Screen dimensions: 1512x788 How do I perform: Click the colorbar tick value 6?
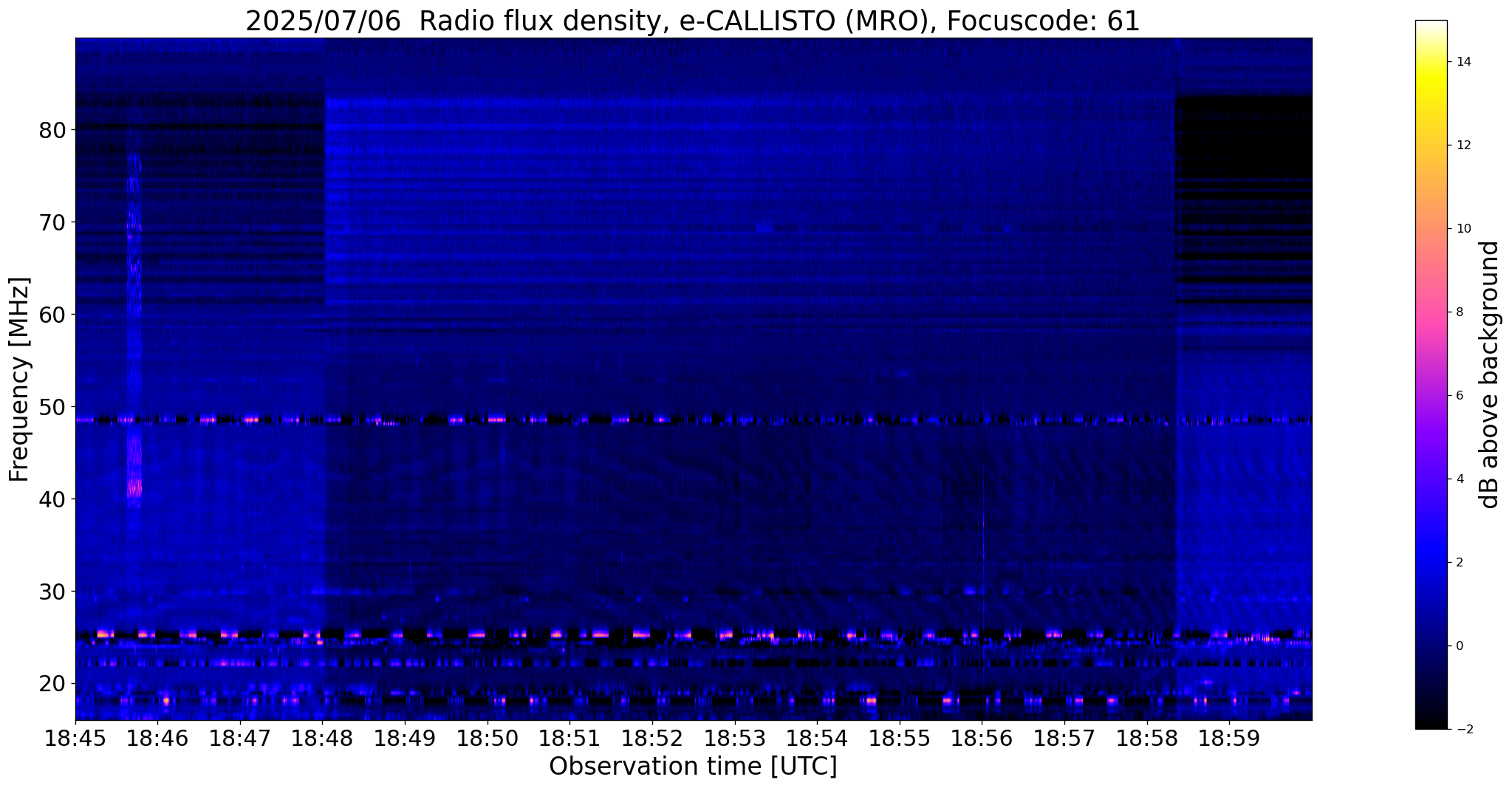[1460, 396]
